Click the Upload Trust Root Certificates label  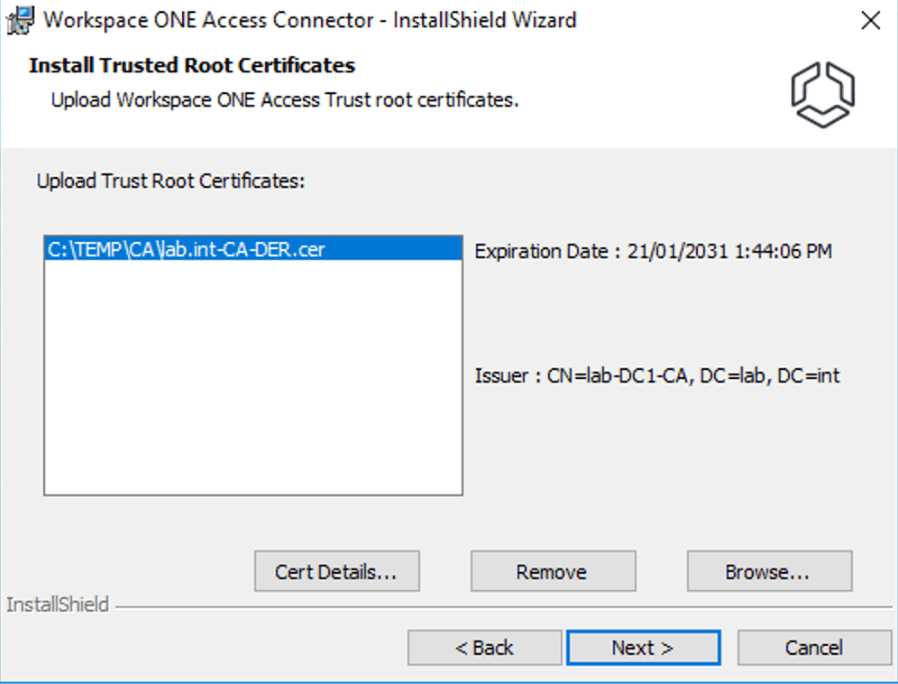click(170, 181)
